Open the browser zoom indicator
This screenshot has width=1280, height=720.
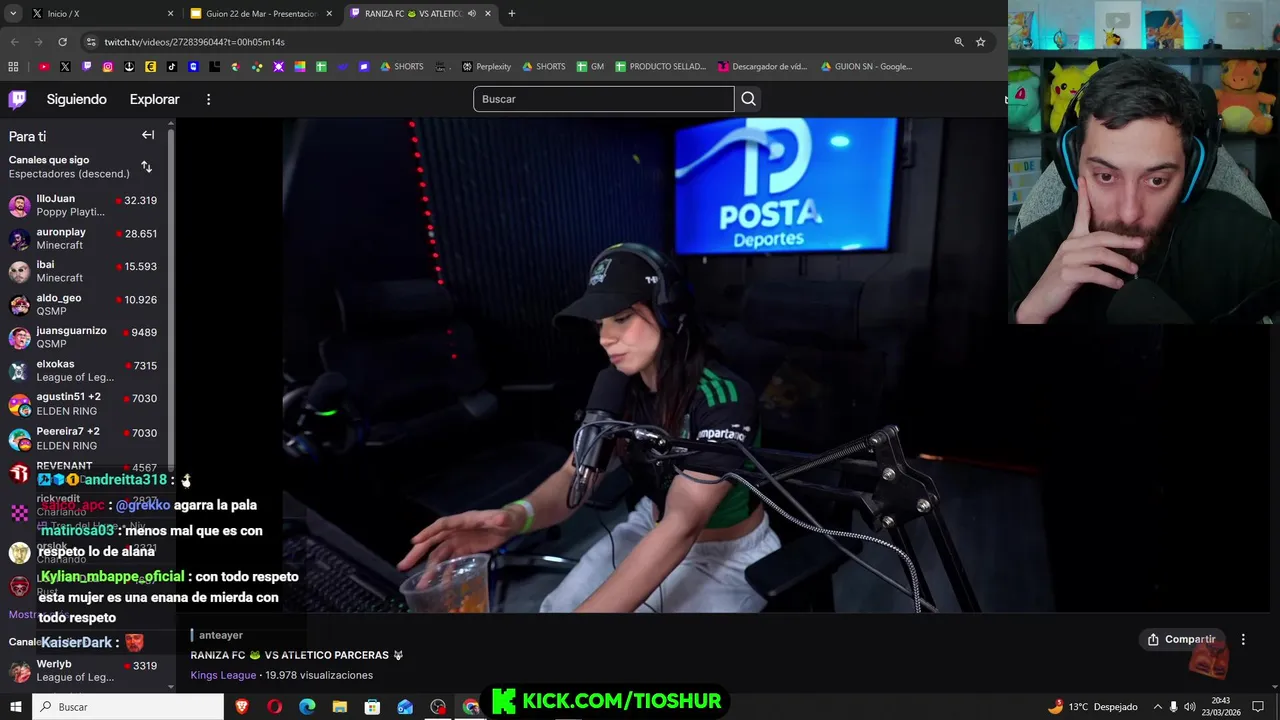click(x=958, y=42)
